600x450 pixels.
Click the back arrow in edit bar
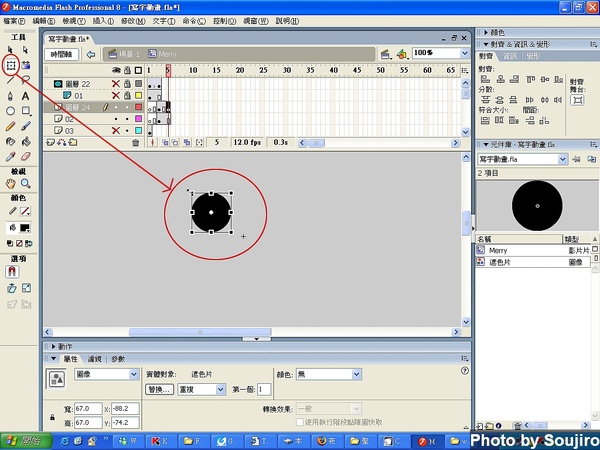tap(91, 54)
